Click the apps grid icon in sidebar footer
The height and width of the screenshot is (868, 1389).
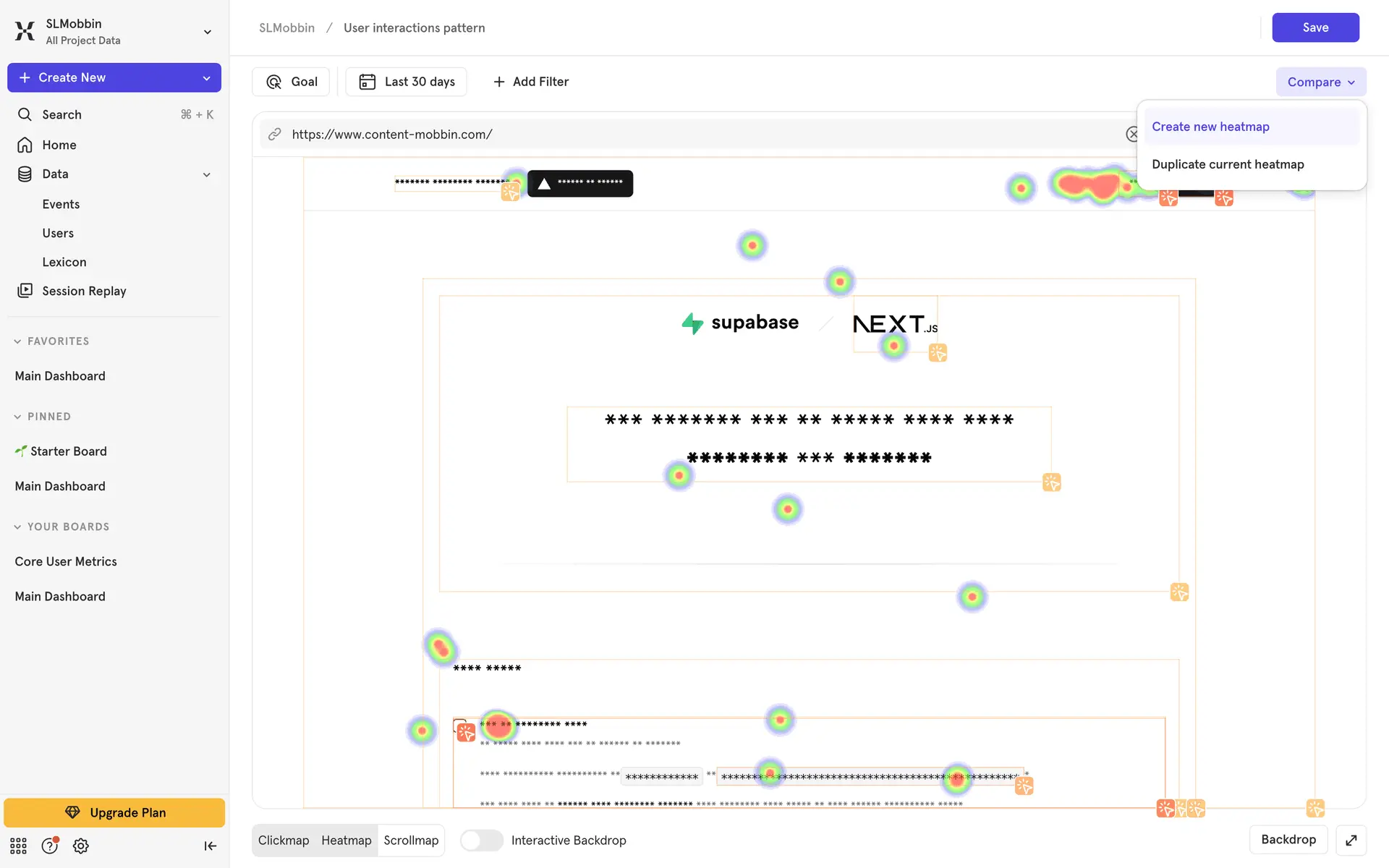coord(18,846)
